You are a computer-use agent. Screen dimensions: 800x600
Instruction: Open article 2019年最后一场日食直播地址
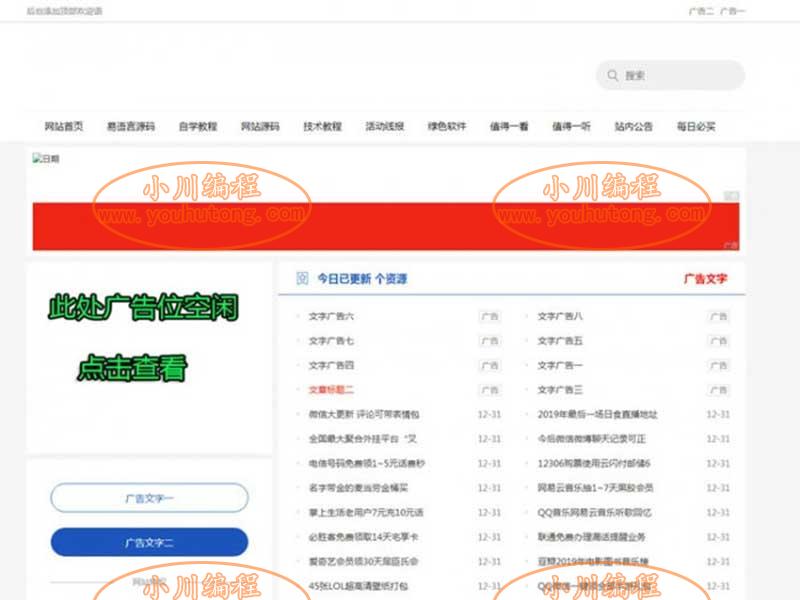[x=597, y=414]
